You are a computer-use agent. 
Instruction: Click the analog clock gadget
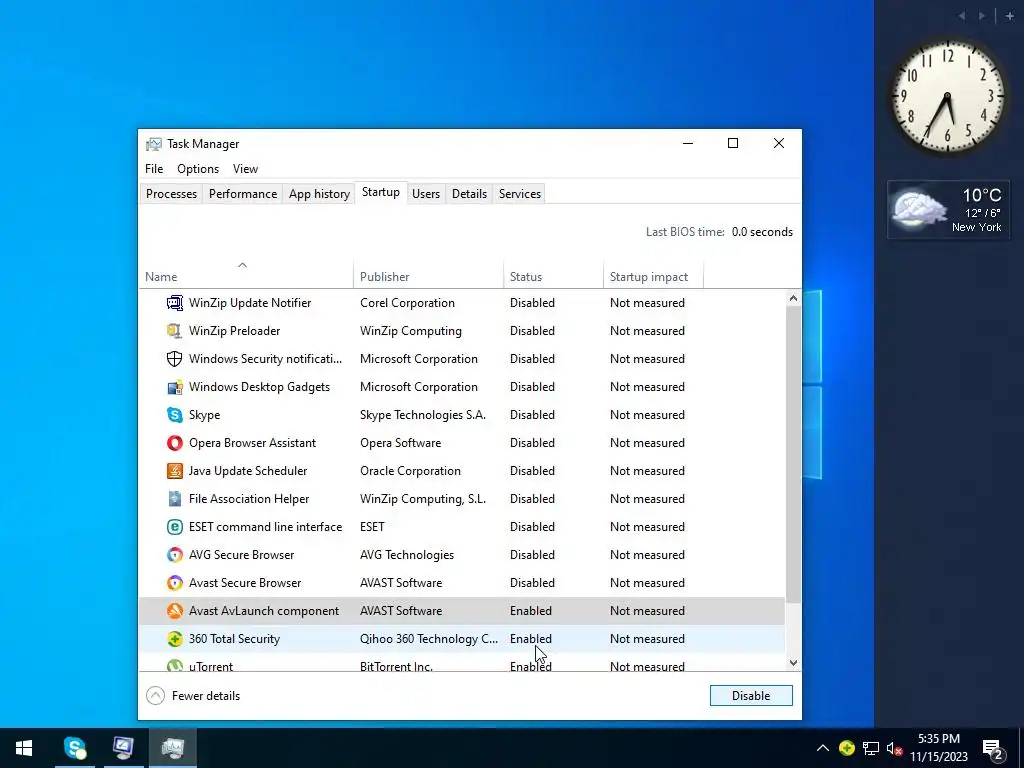pos(948,97)
